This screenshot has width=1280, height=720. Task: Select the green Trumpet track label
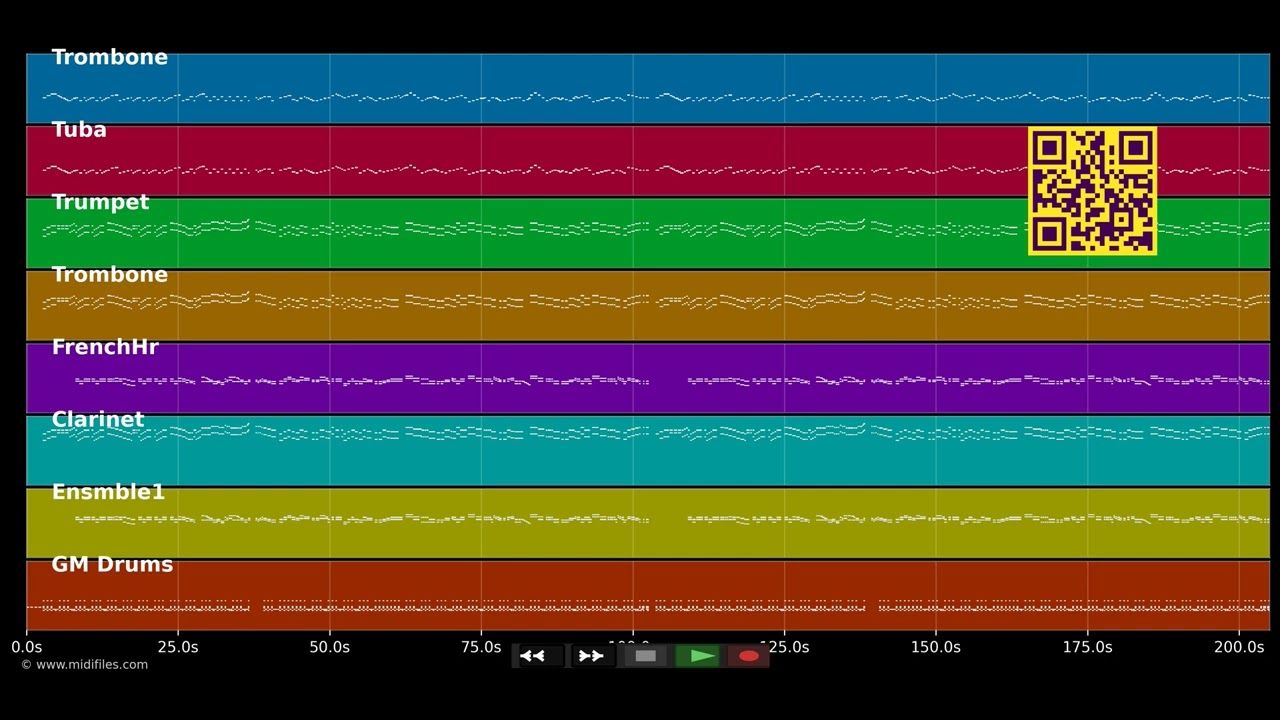(x=100, y=202)
